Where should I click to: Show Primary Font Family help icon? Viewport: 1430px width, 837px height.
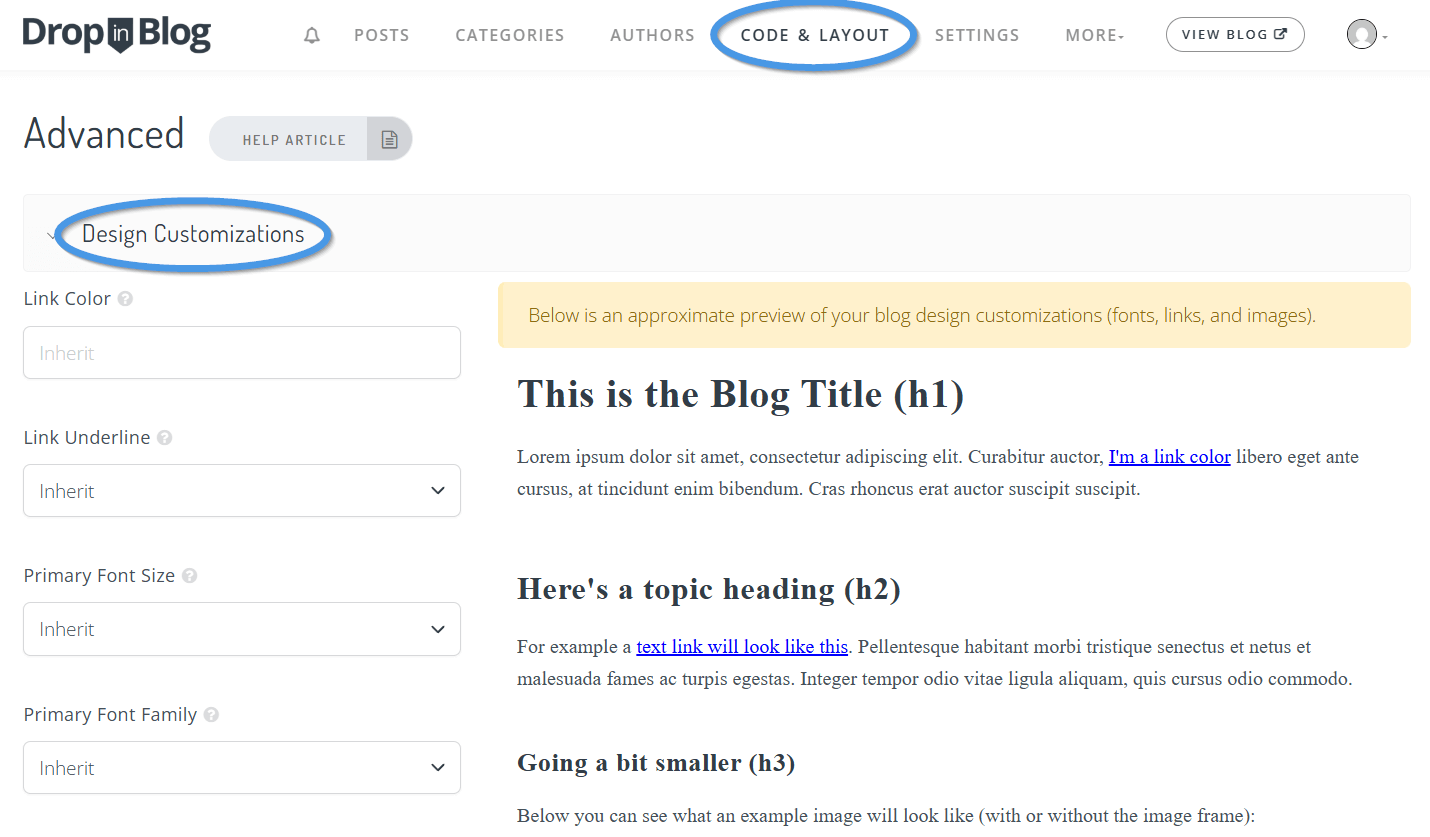point(211,715)
